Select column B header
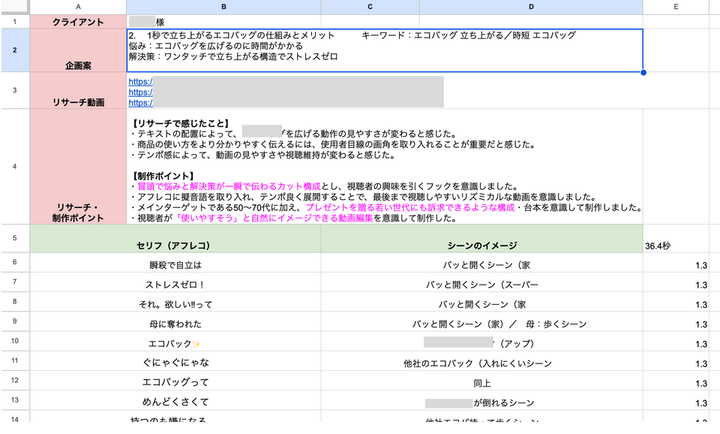Screen dimensions: 720x434 (x=224, y=7)
